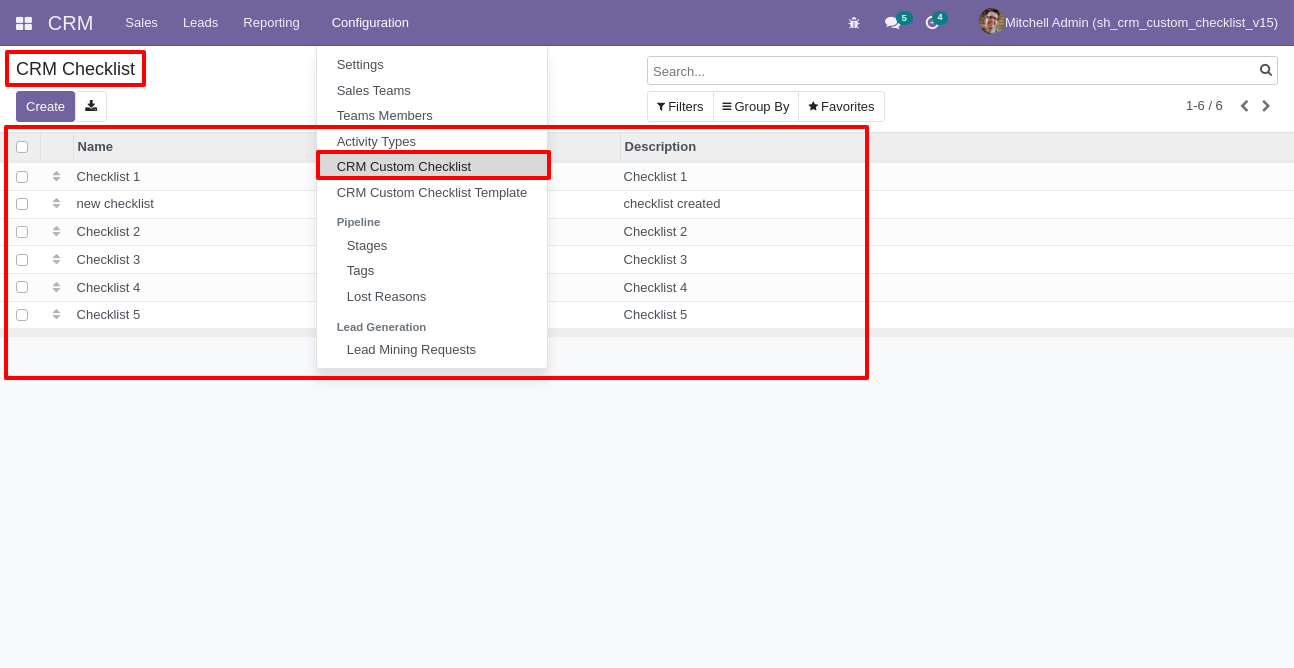Viewport: 1294px width, 668px height.
Task: Click the CRM app title
Action: click(70, 23)
